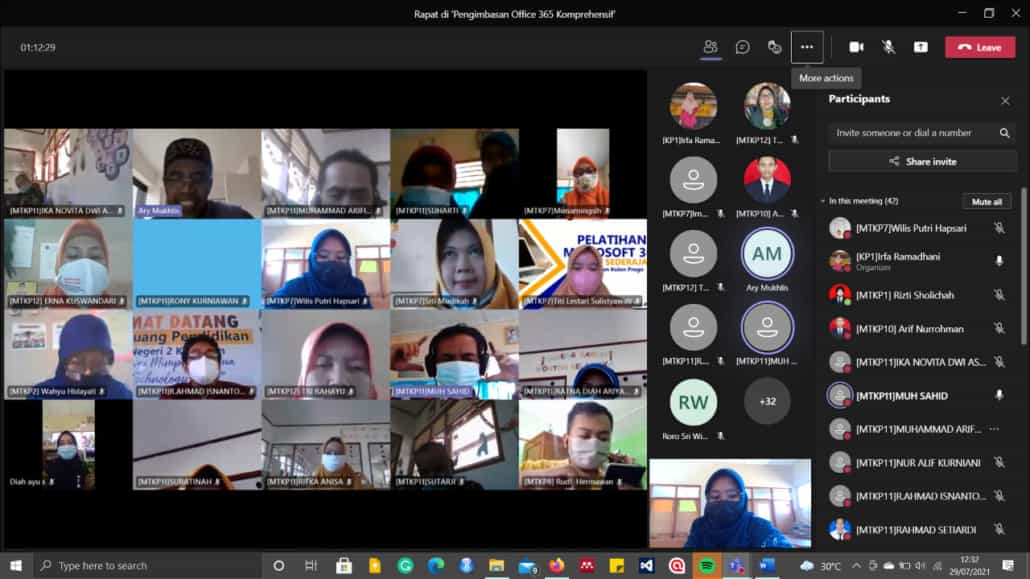Show hidden system tray icons

coord(856,565)
